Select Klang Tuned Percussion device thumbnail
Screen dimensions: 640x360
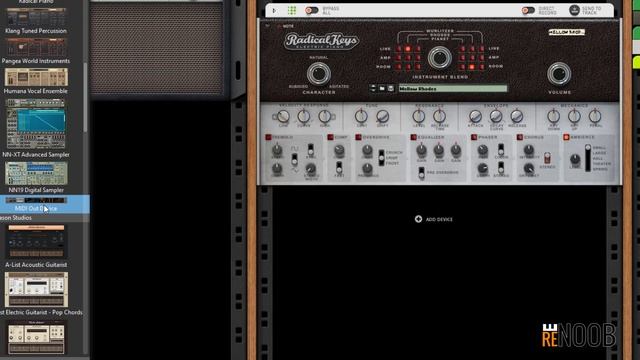36,16
